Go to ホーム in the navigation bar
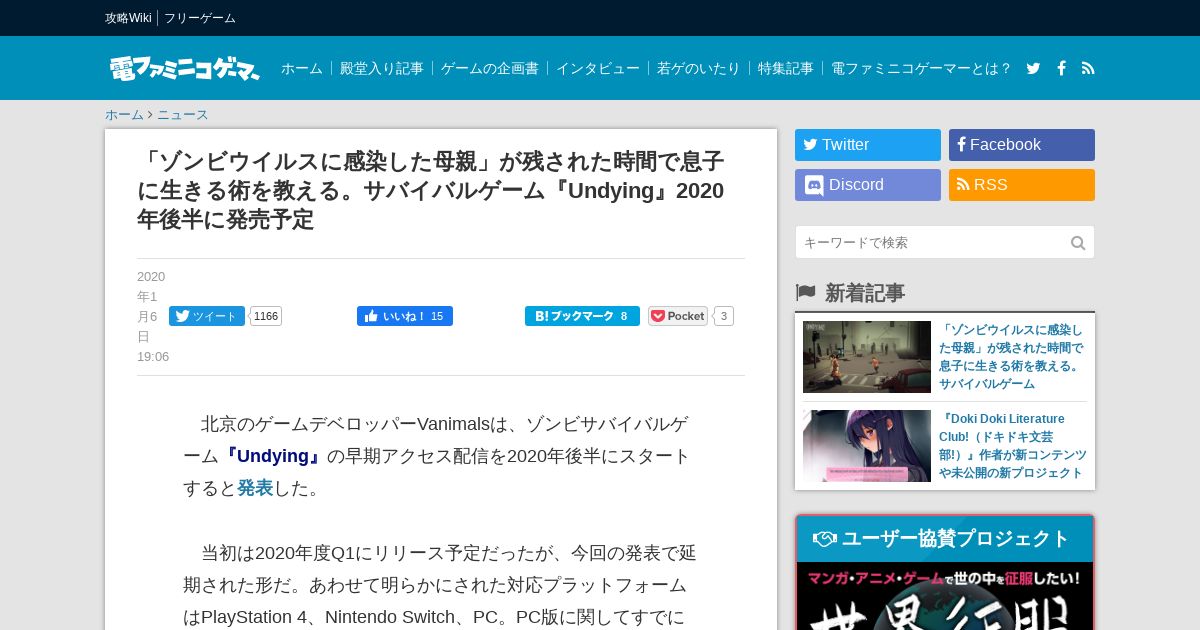This screenshot has width=1200, height=630. click(302, 68)
